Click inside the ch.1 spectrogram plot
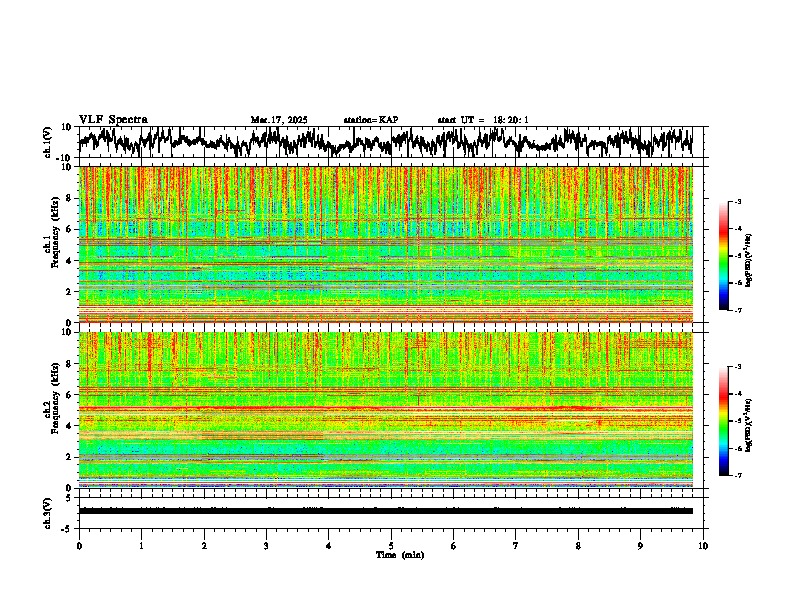 pos(385,244)
